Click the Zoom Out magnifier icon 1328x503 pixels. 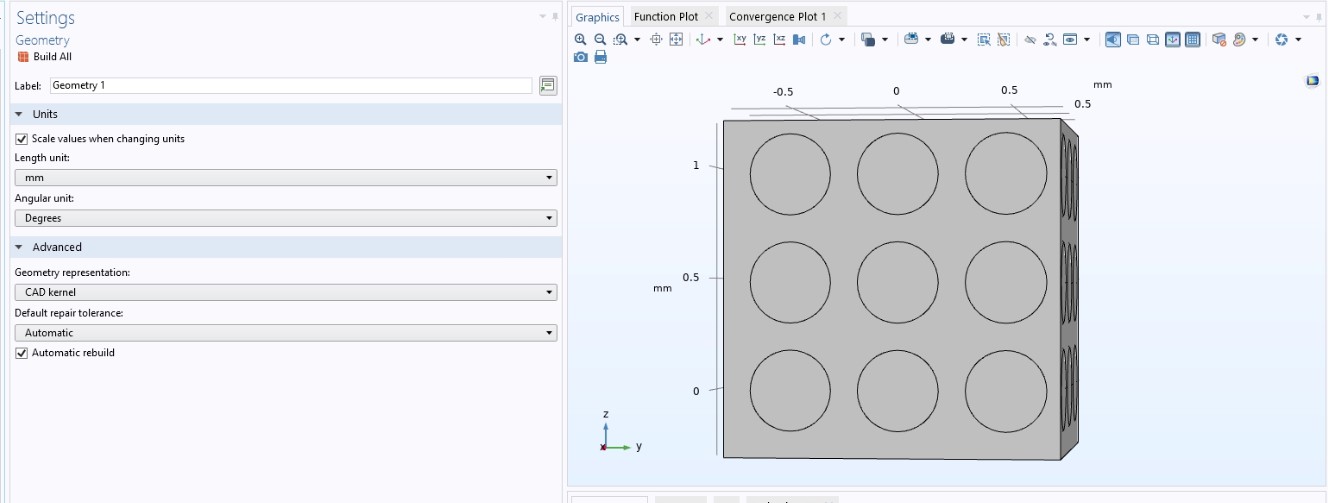pos(600,39)
